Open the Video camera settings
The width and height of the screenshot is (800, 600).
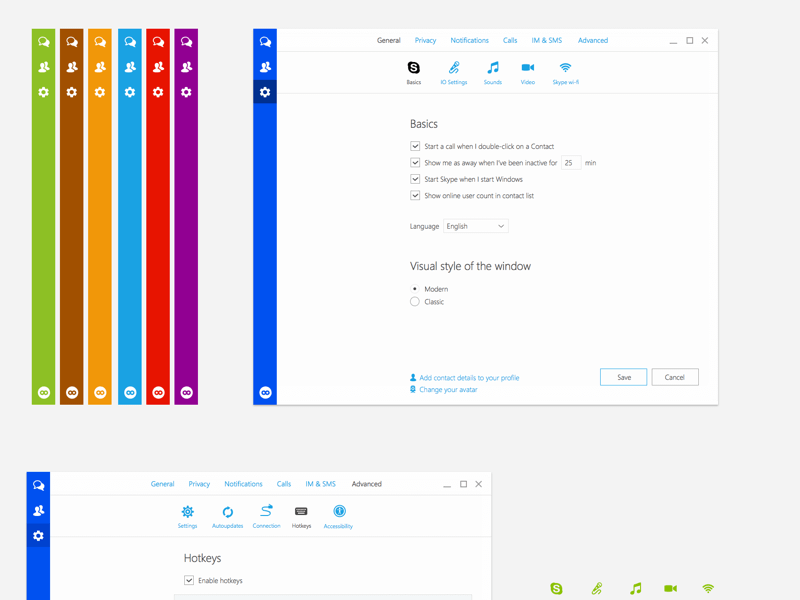coord(527,68)
